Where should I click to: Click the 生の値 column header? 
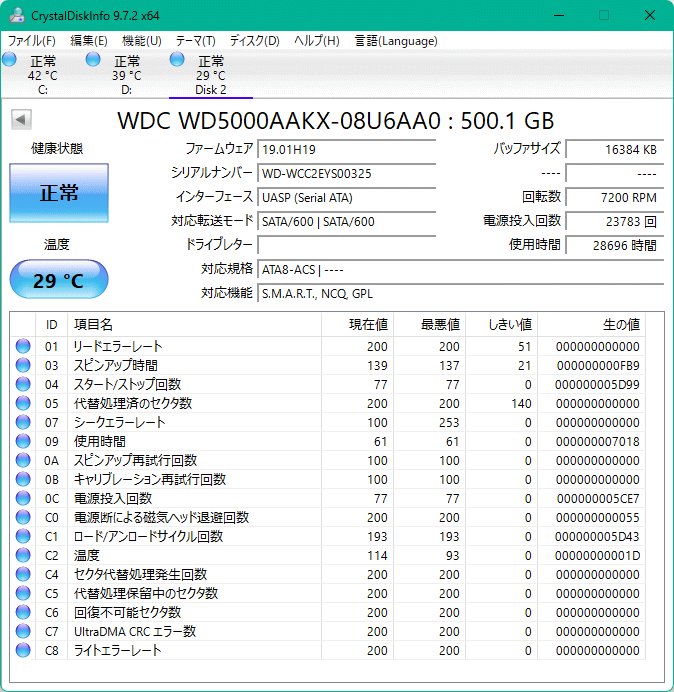pyautogui.click(x=591, y=325)
